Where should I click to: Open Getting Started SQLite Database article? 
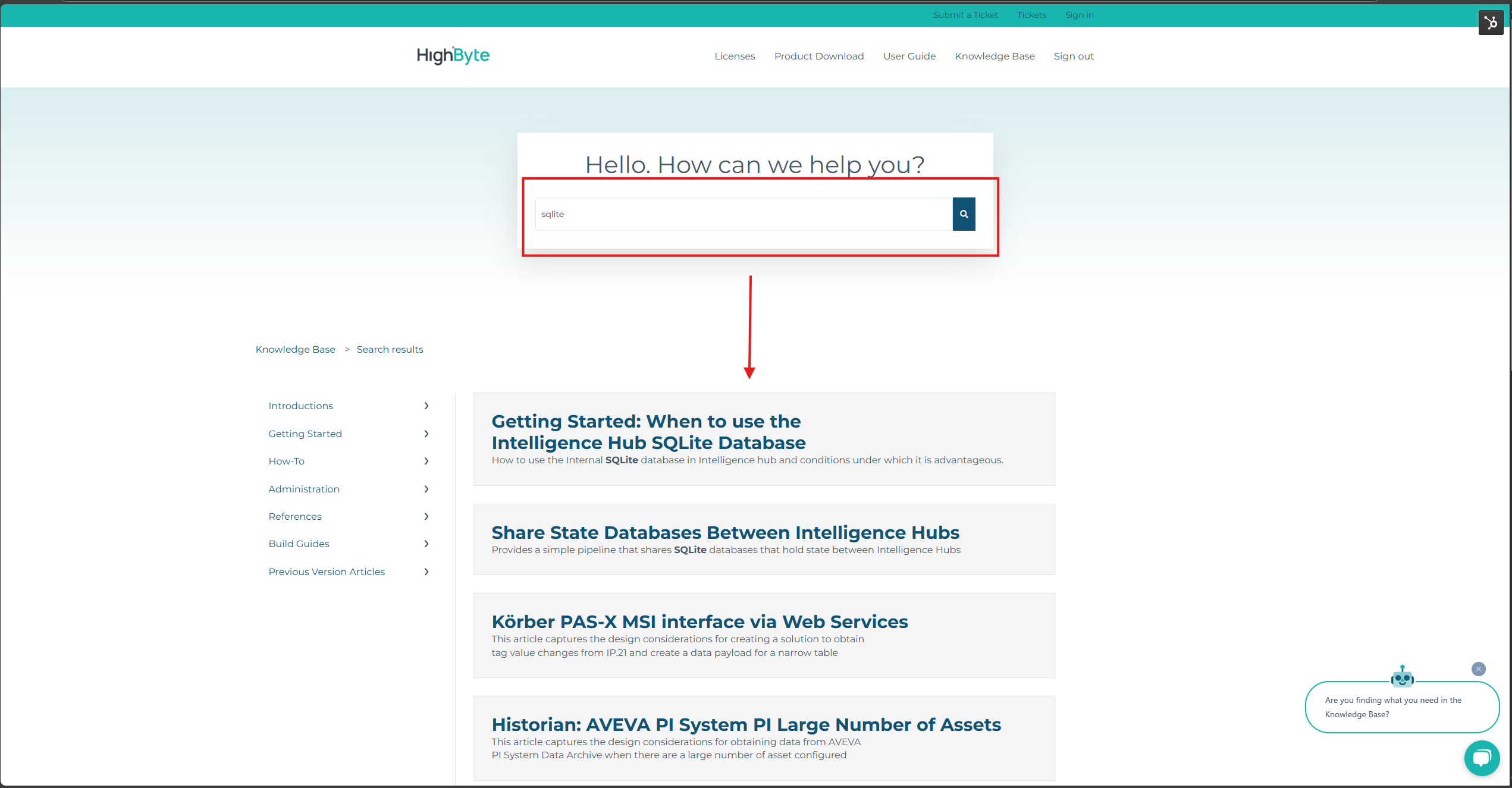pyautogui.click(x=648, y=432)
